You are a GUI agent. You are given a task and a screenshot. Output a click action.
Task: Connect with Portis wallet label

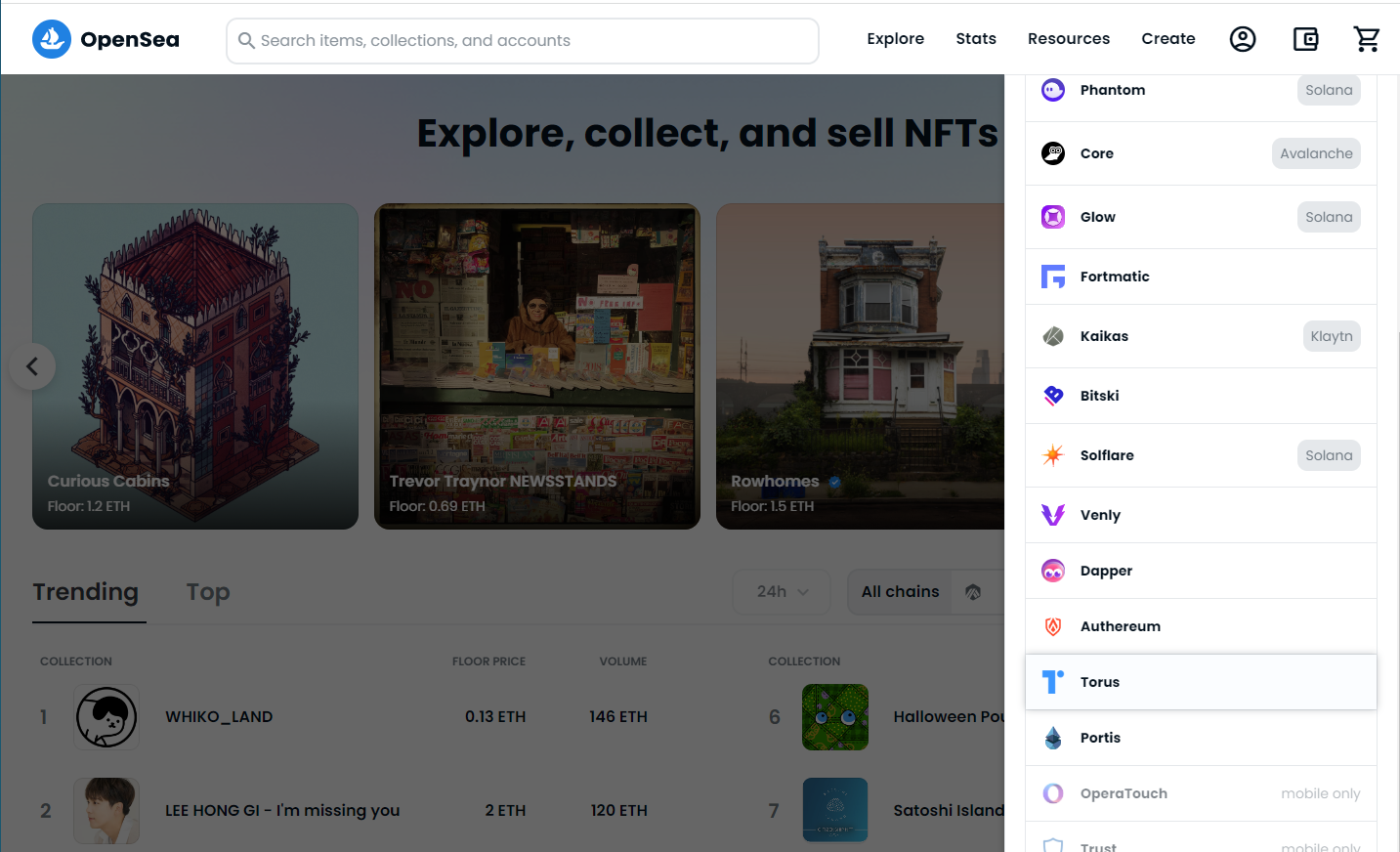[1100, 738]
